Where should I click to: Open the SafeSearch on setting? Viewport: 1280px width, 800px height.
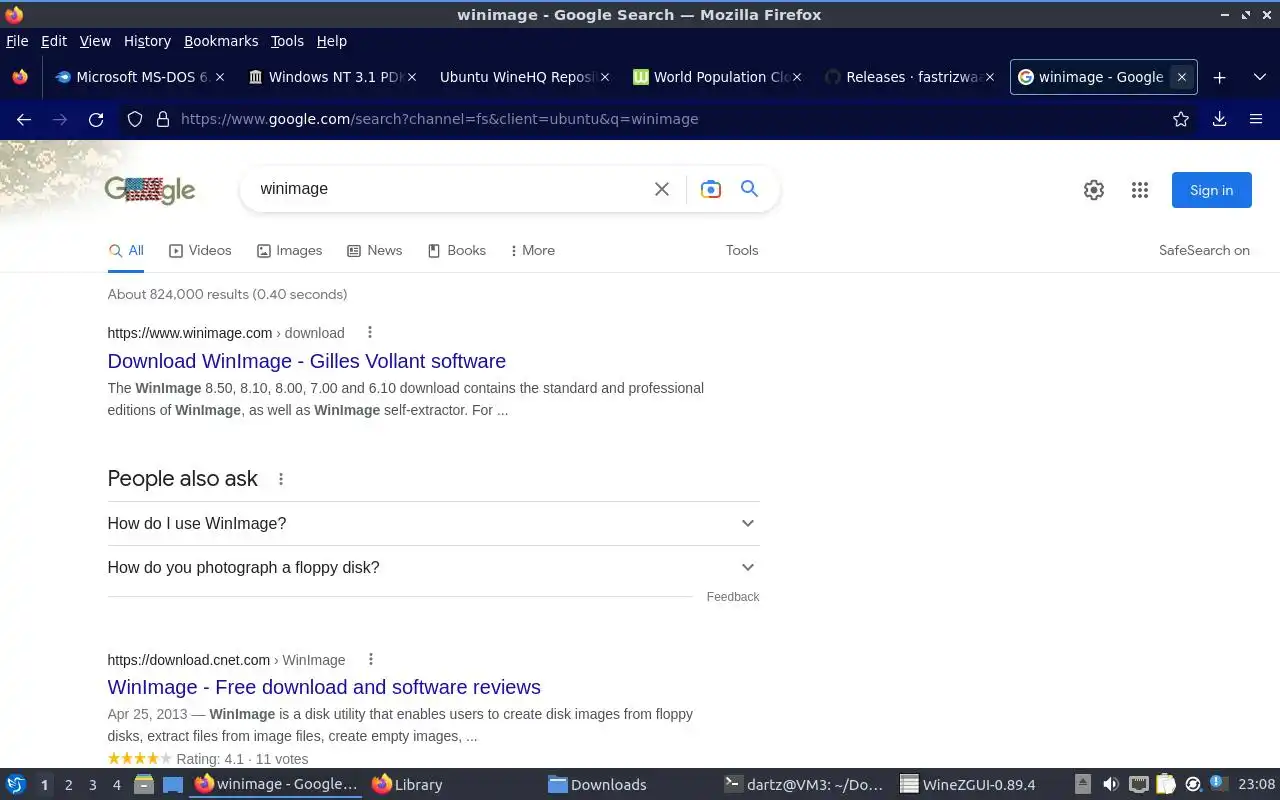tap(1204, 250)
